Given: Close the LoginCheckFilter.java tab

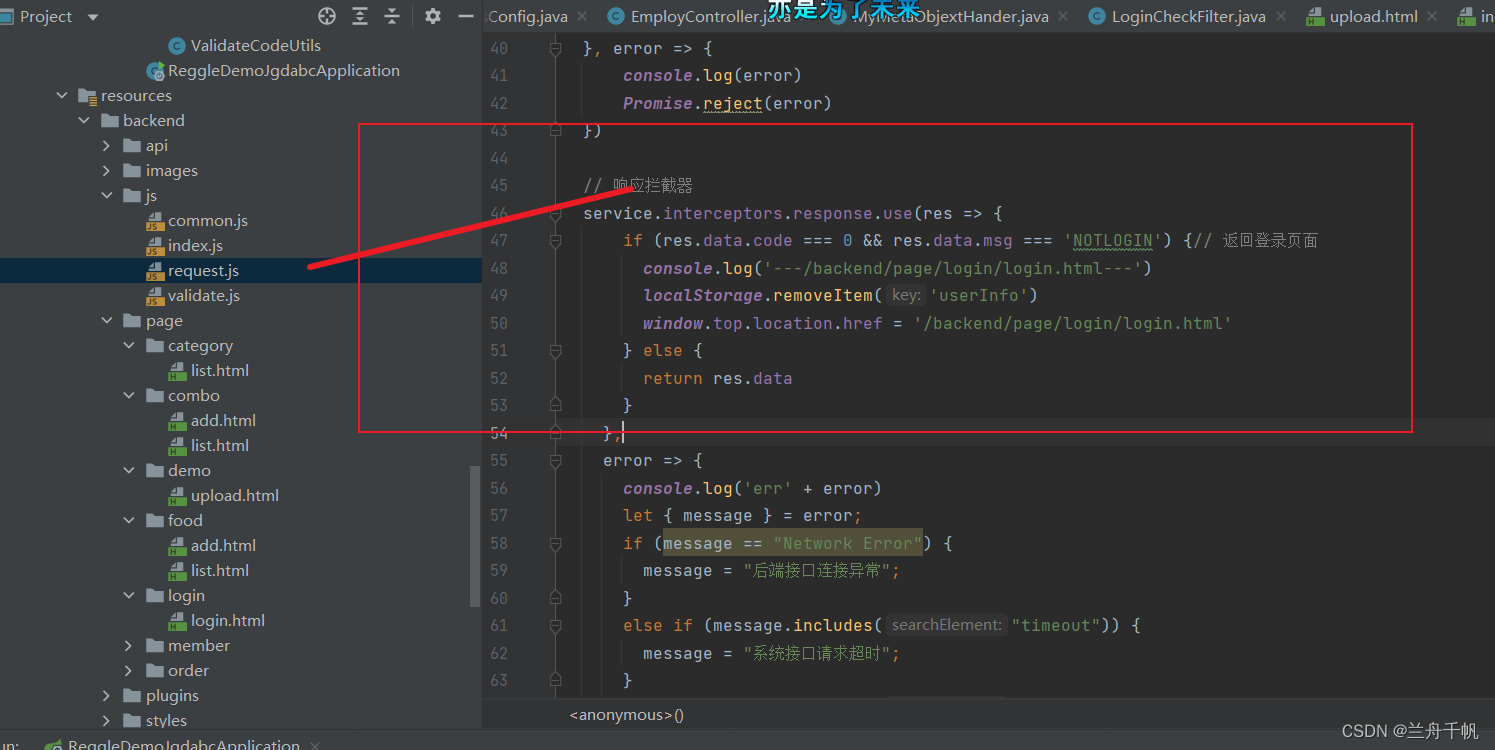Looking at the screenshot, I should click(1280, 16).
